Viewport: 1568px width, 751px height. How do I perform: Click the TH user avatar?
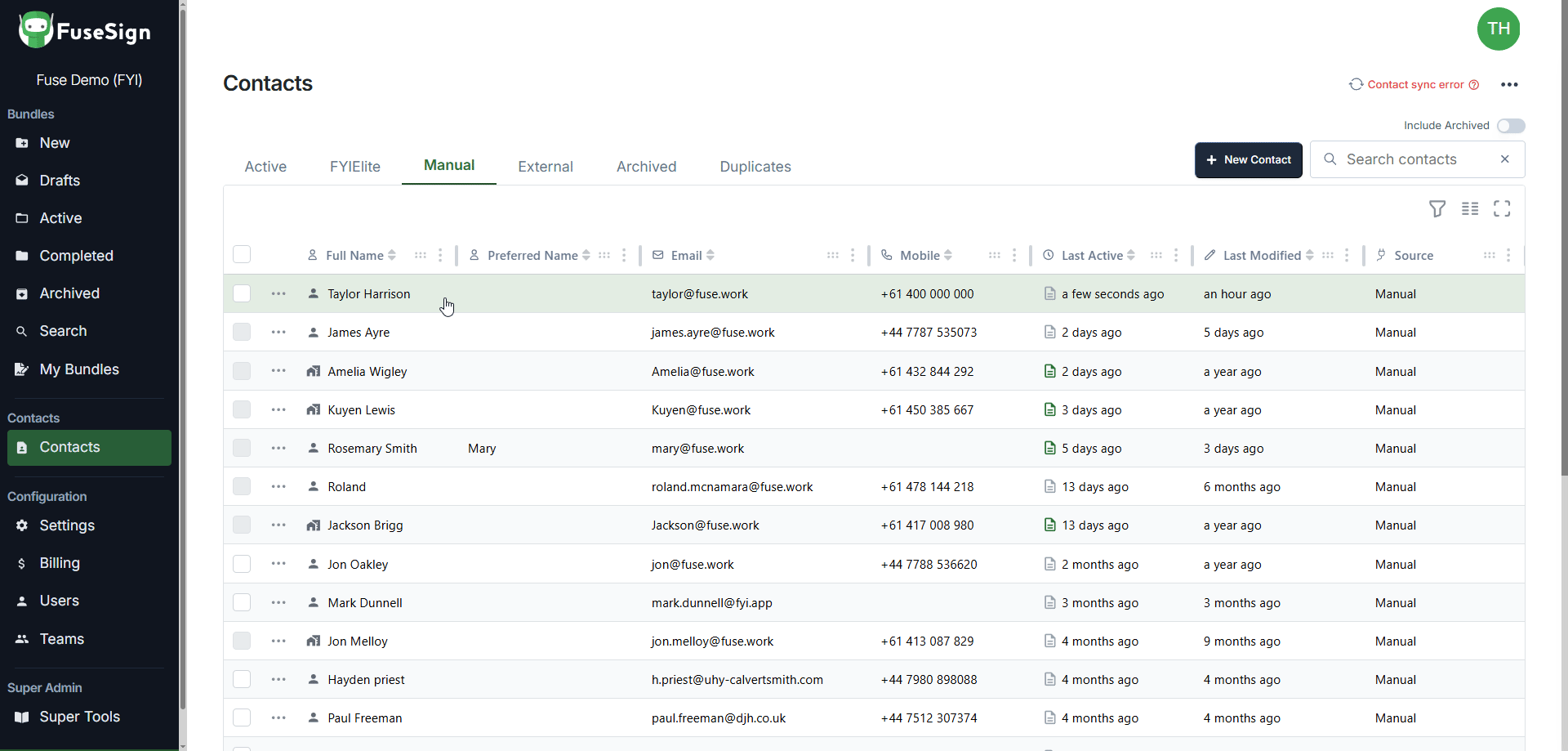coord(1498,29)
